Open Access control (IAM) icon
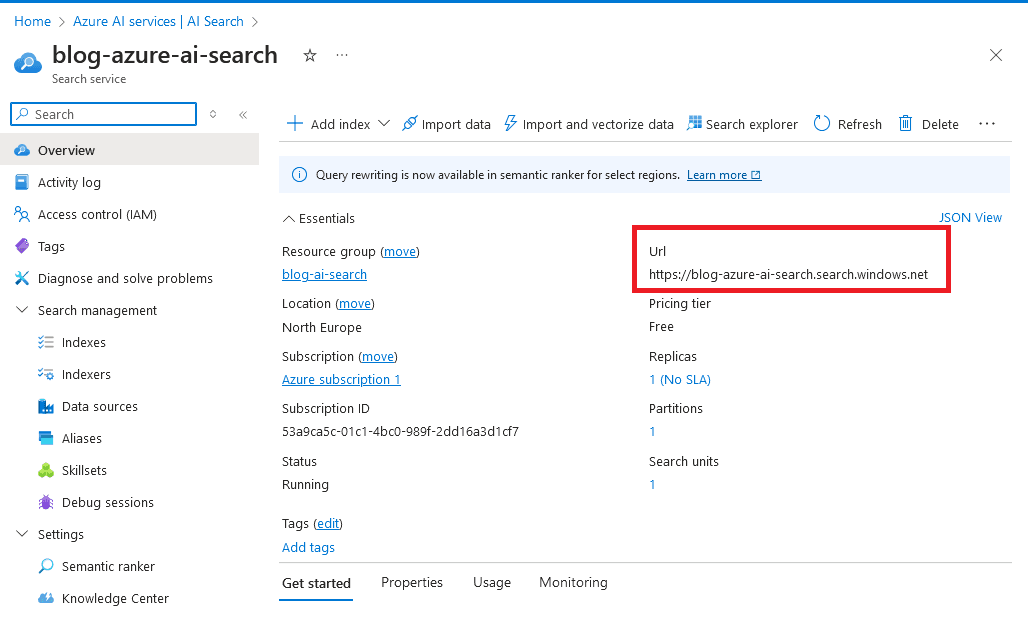Image resolution: width=1028 pixels, height=618 pixels. coord(22,214)
